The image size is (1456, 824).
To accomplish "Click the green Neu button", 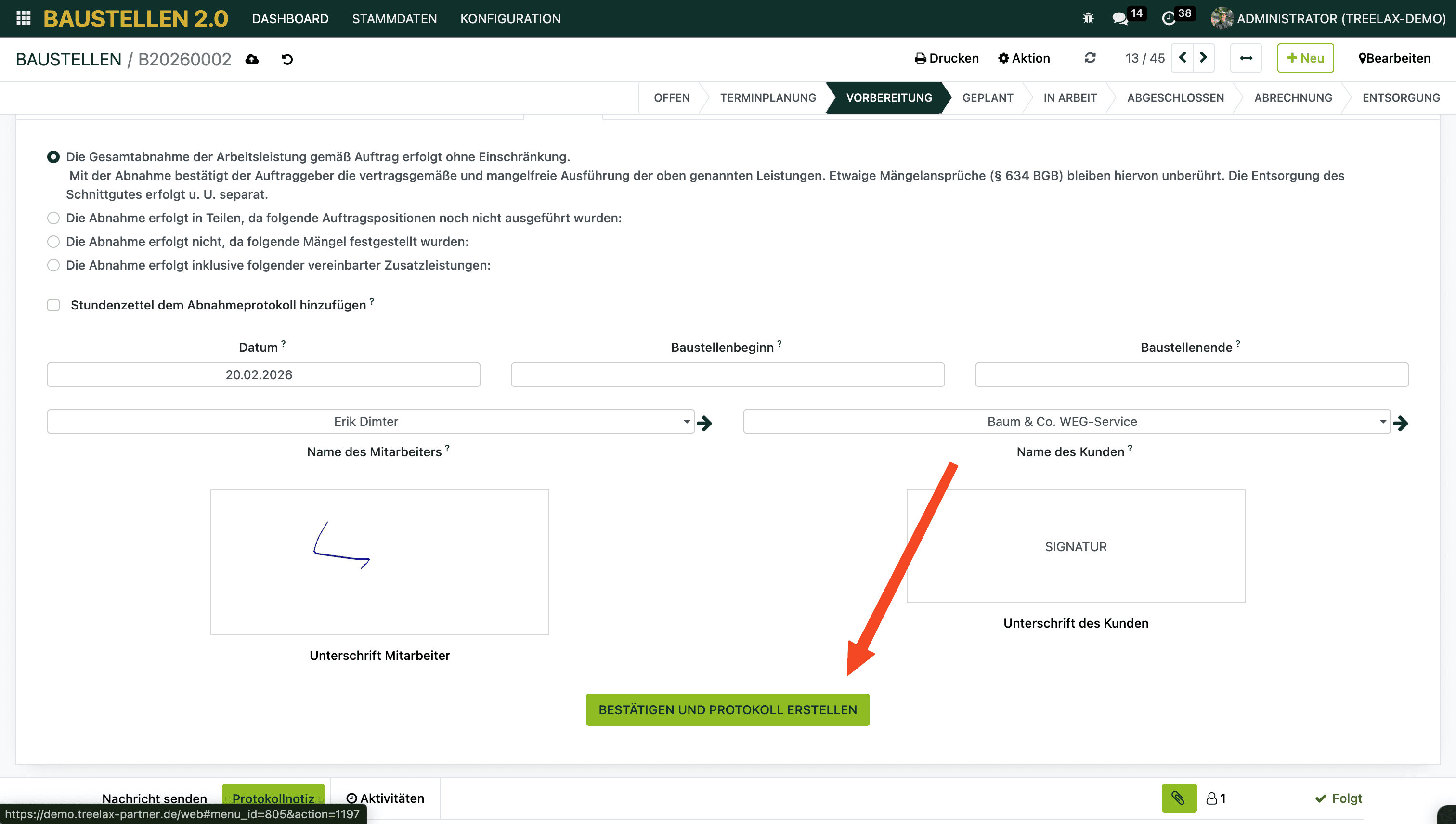I will pos(1305,58).
